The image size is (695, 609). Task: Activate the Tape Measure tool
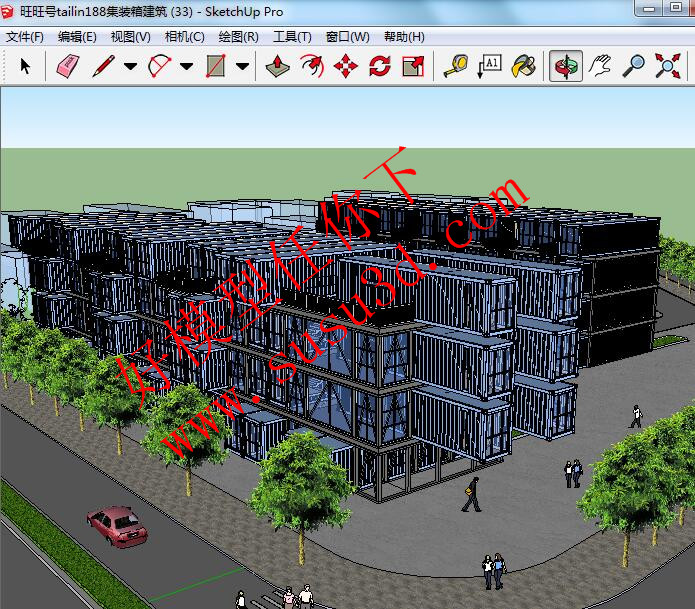tap(456, 66)
